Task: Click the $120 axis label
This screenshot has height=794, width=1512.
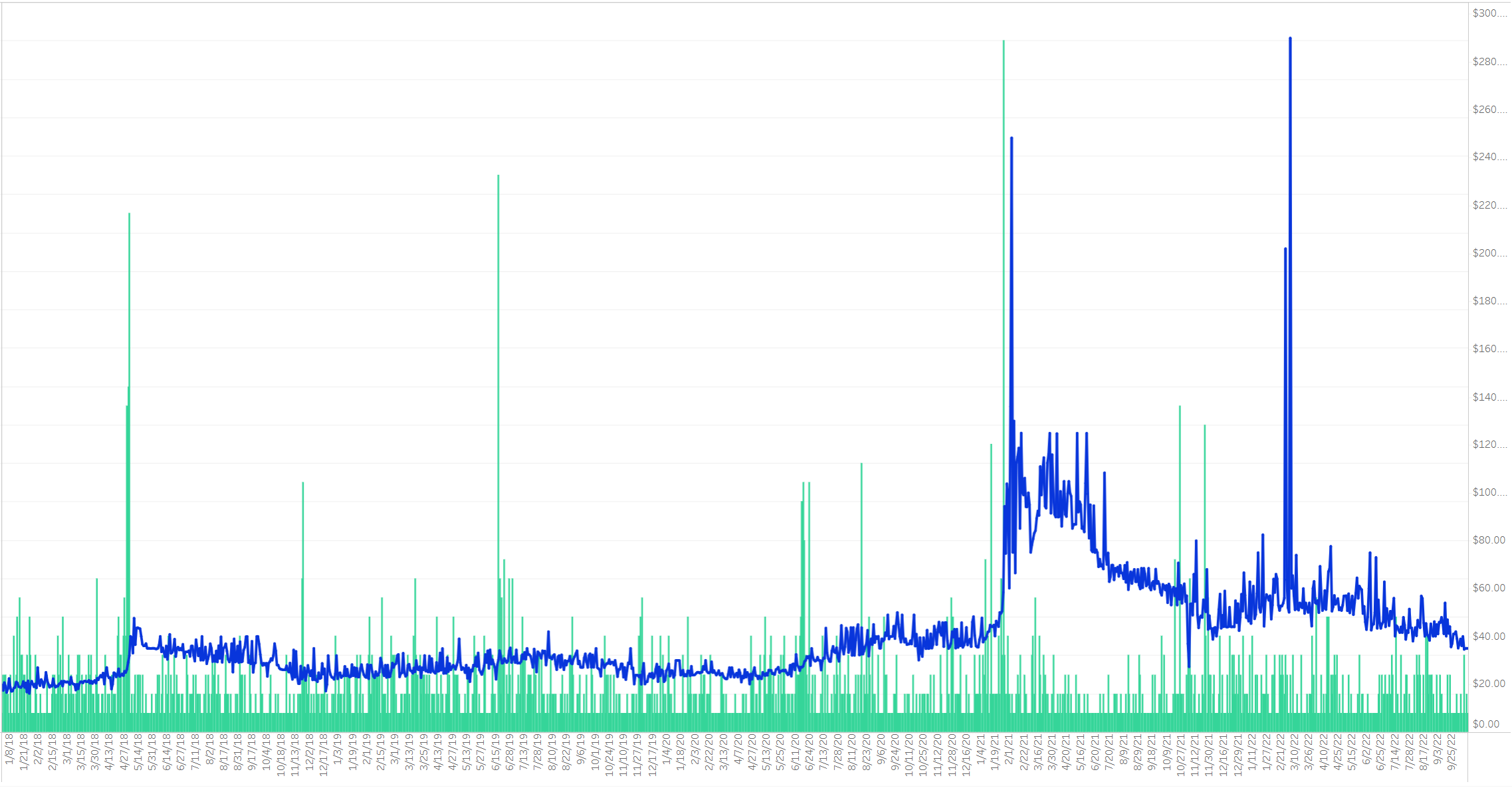Action: click(1489, 445)
